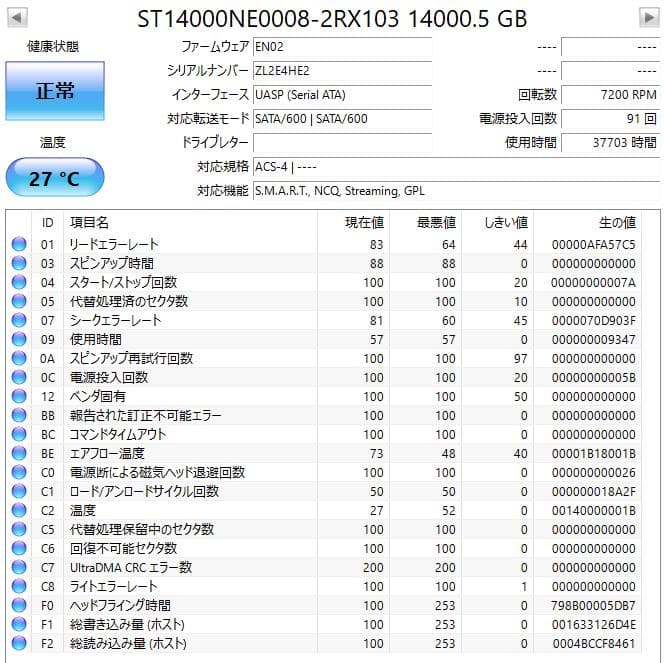Click the 対応規格 field ACS-4
The width and height of the screenshot is (664, 663).
[456, 167]
